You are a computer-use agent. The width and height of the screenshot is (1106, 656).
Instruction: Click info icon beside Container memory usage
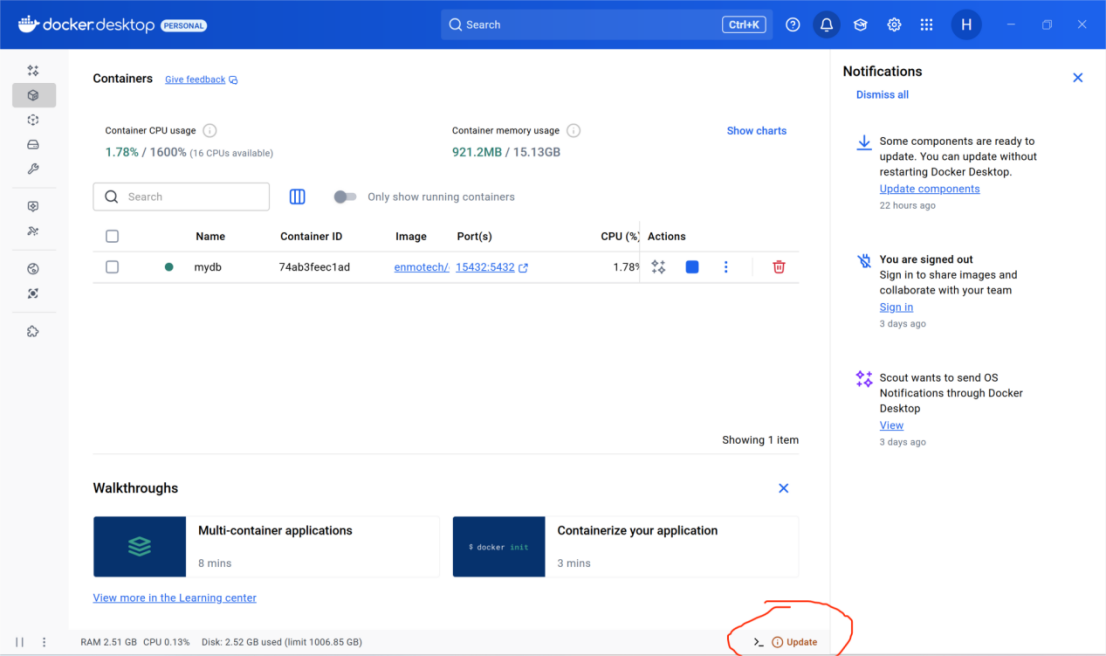coord(573,130)
